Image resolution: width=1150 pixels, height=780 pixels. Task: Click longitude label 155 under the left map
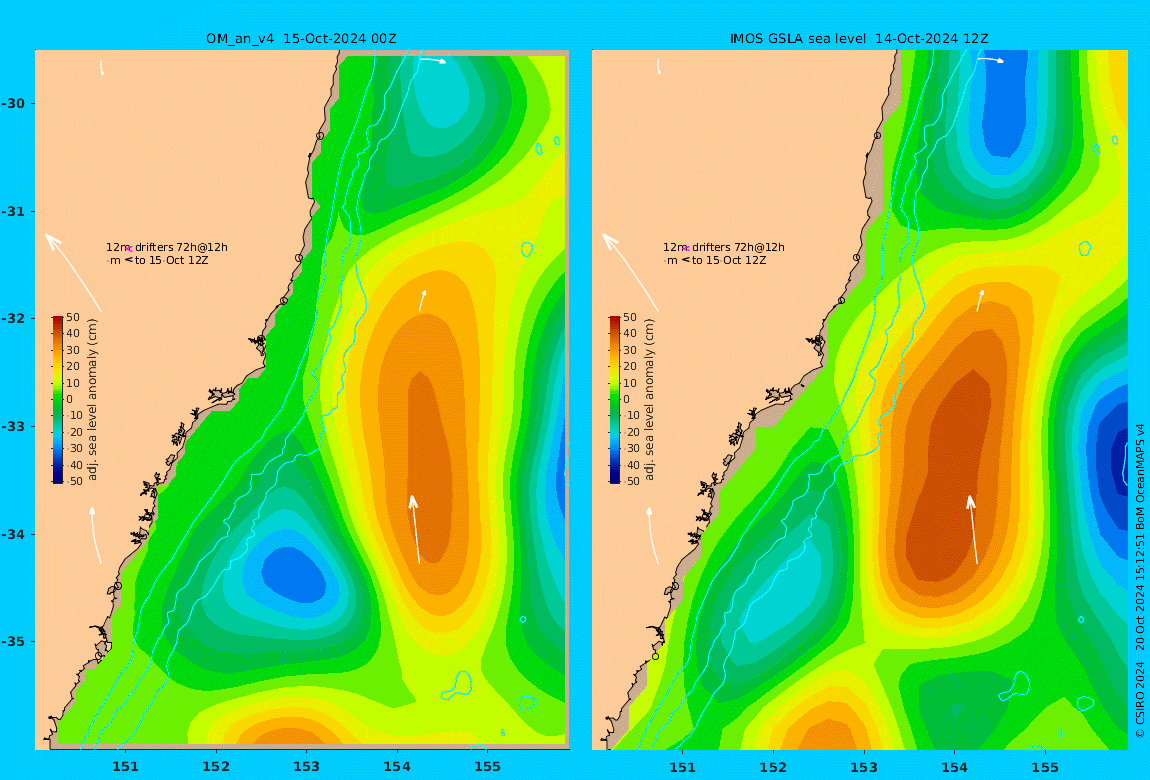coord(487,766)
